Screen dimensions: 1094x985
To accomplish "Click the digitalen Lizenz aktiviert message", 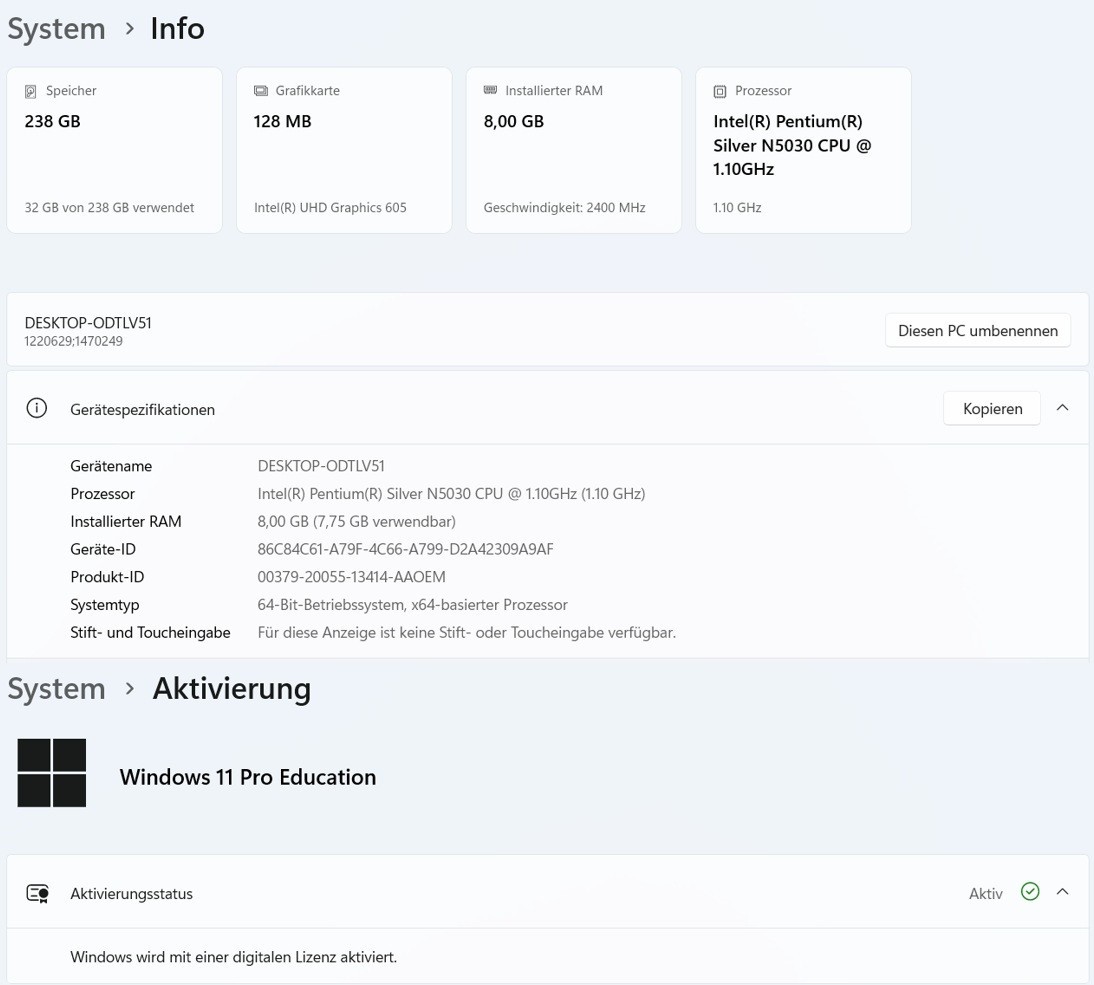I will [x=234, y=957].
